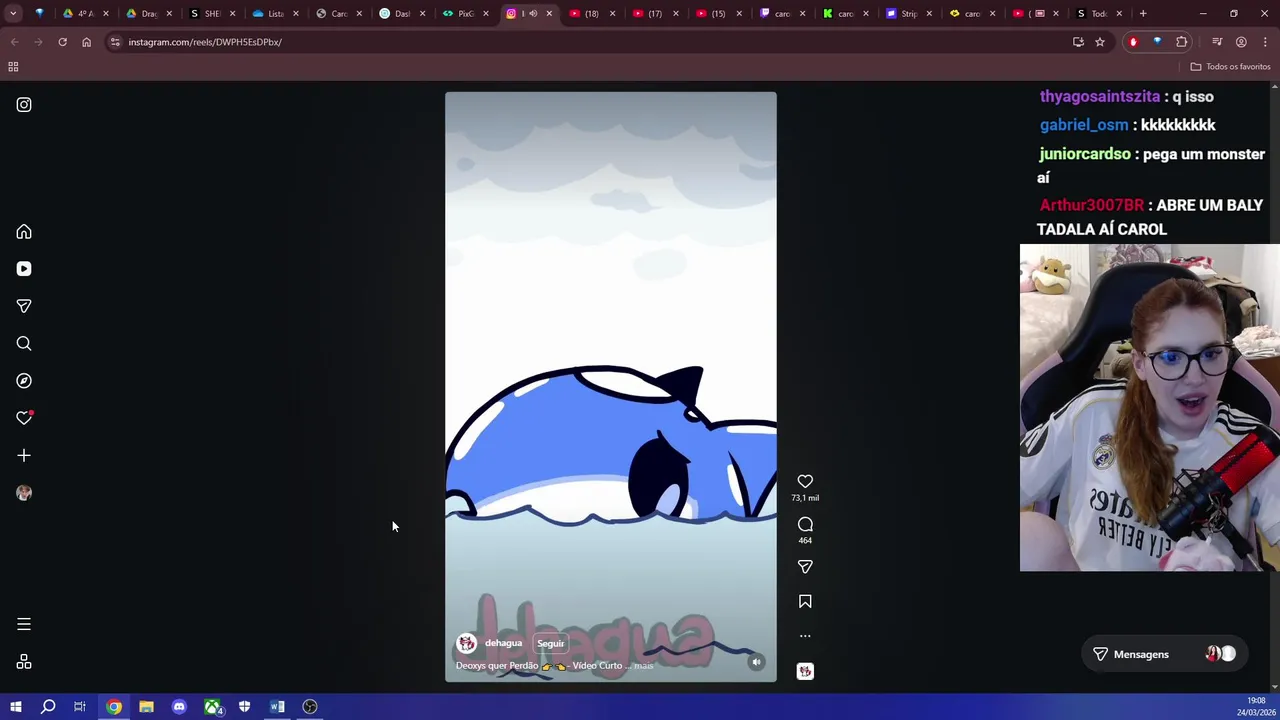Image resolution: width=1280 pixels, height=720 pixels.
Task: Expand the reel caption with 'mais'
Action: (643, 666)
